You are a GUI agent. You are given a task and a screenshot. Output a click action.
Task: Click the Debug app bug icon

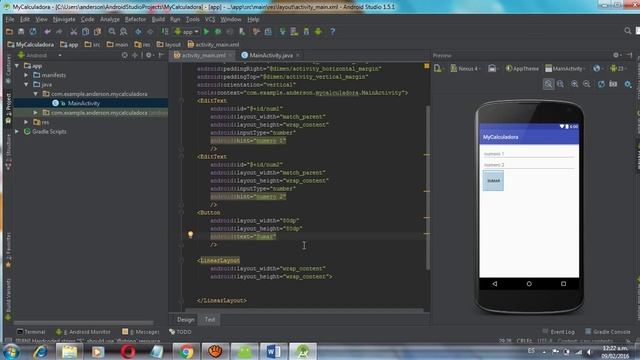218,31
